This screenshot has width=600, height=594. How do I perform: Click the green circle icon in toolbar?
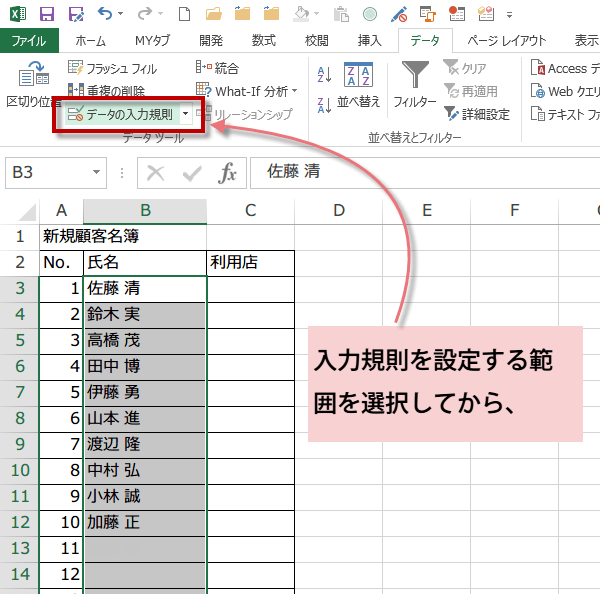[x=370, y=15]
